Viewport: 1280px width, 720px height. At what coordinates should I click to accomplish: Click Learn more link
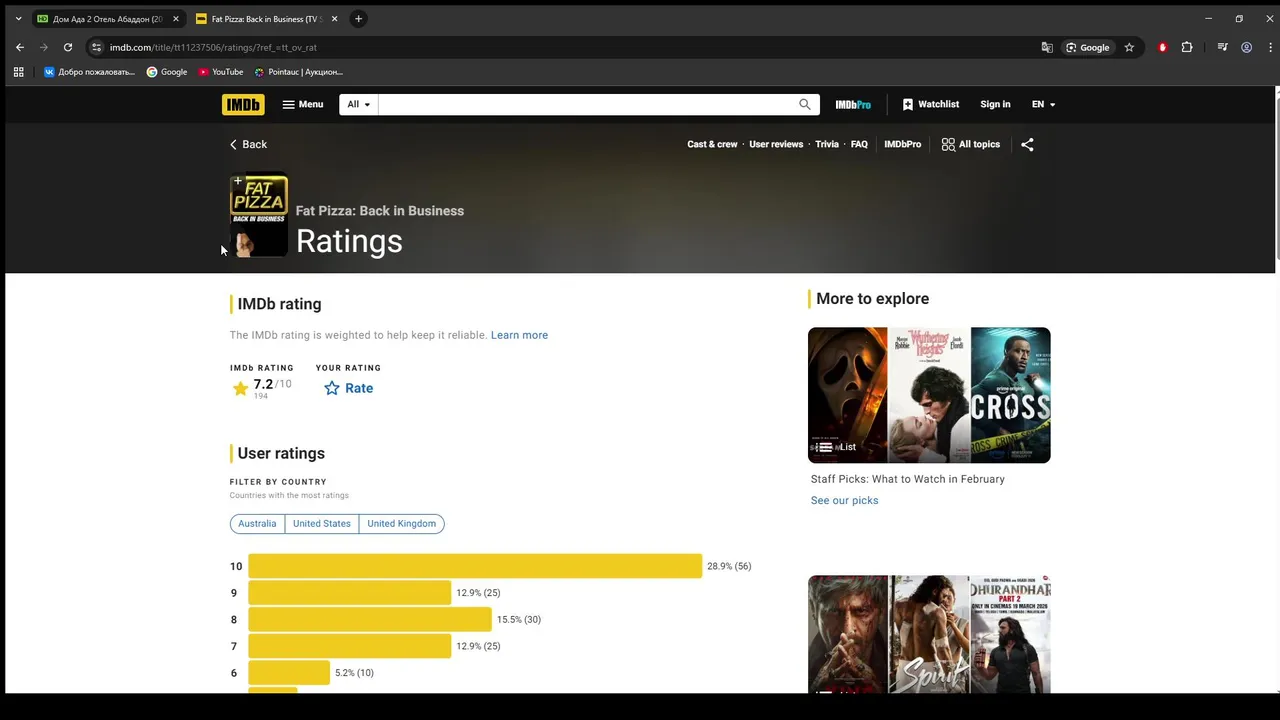tap(519, 335)
